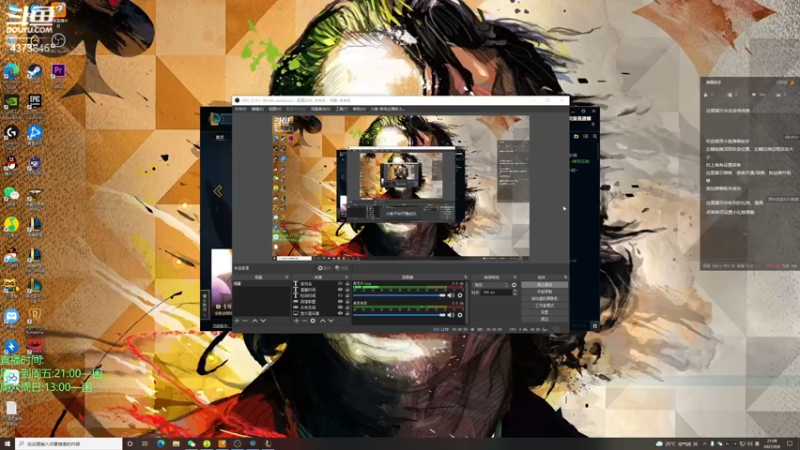The image size is (800, 450).
Task: Click Start Virtual Camera button
Action: point(544,298)
